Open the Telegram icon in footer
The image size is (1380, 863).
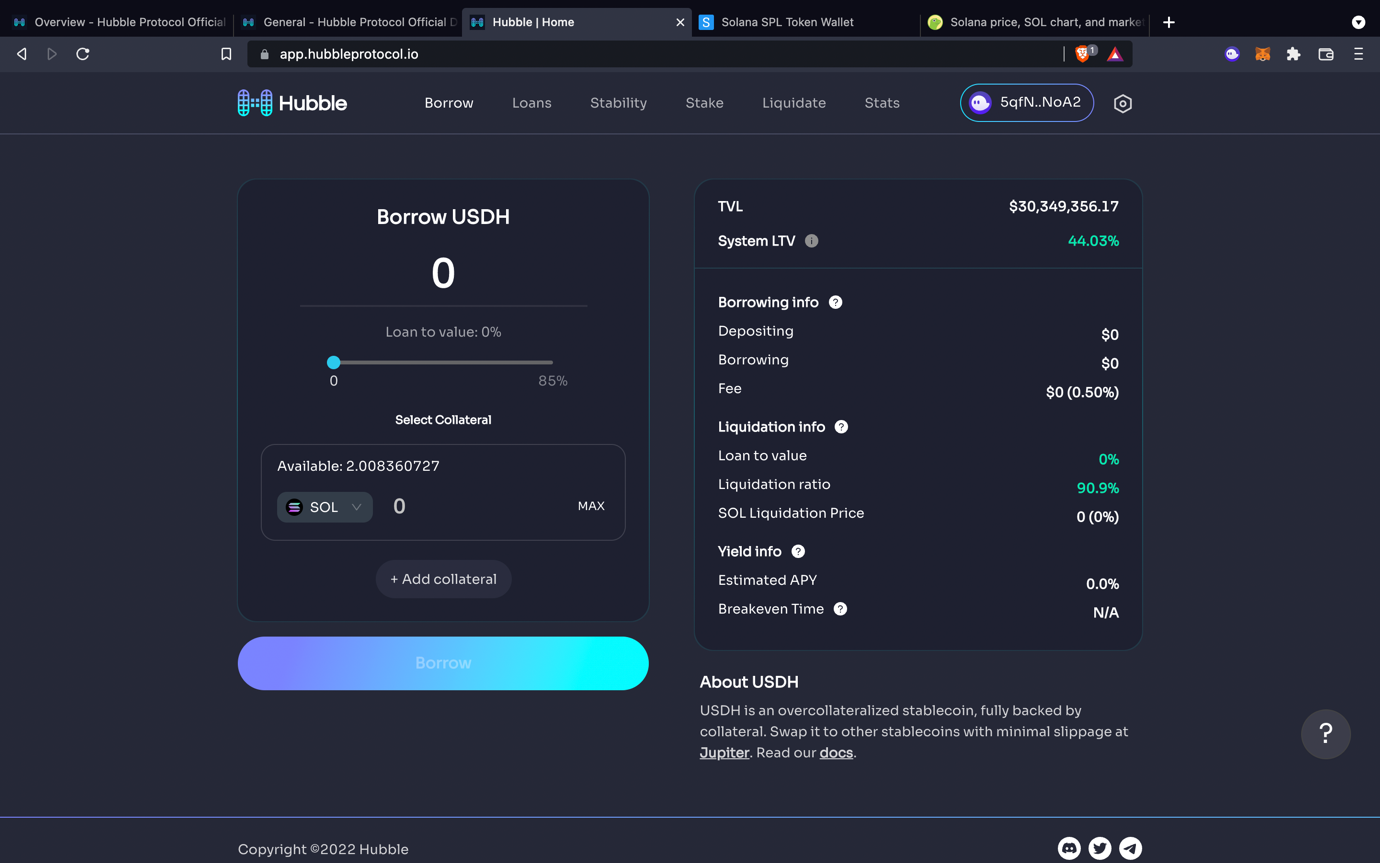point(1130,848)
